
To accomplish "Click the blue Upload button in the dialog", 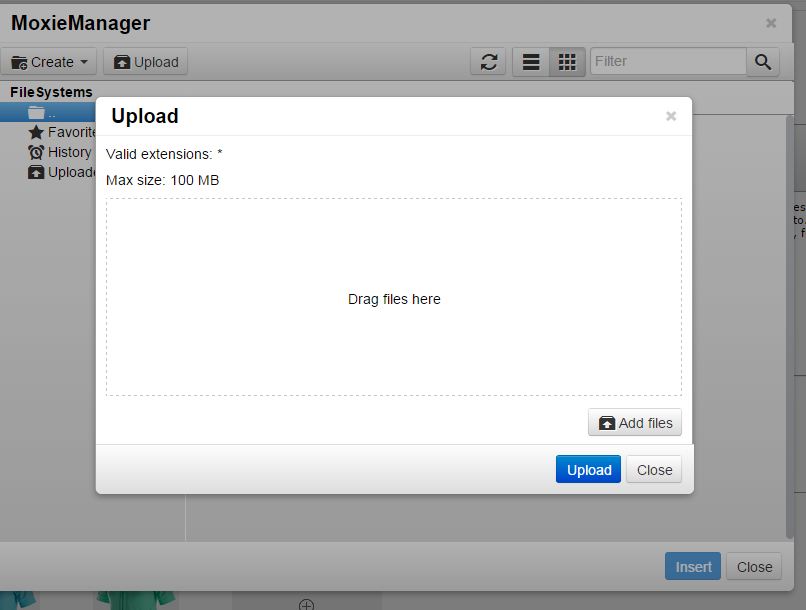I will 588,469.
